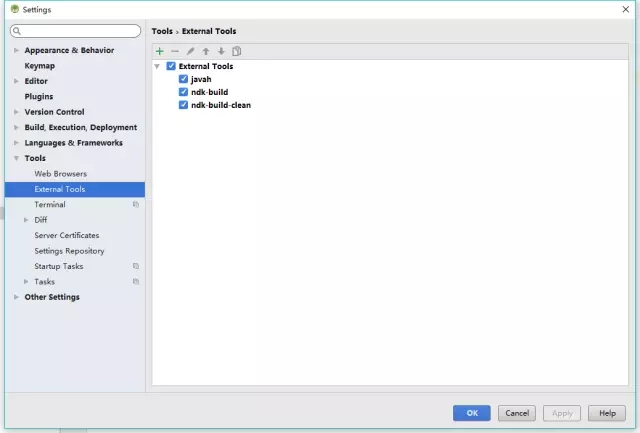Viewport: 640px width, 433px height.
Task: Open Help for this dialog
Action: tap(607, 413)
